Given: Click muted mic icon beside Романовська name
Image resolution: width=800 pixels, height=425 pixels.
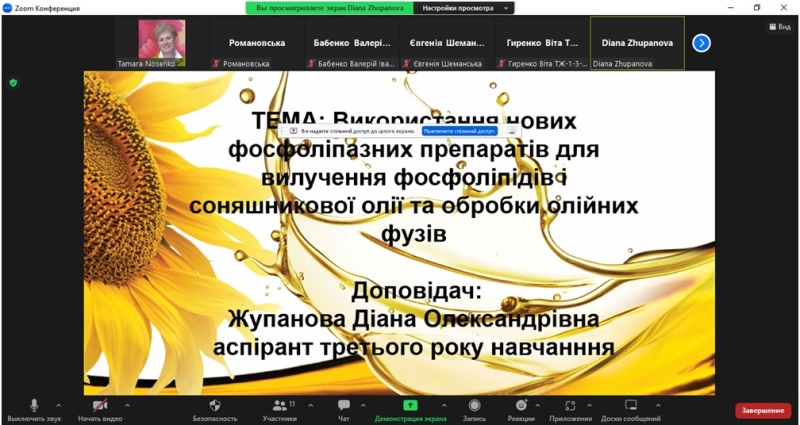Looking at the screenshot, I should (x=216, y=64).
